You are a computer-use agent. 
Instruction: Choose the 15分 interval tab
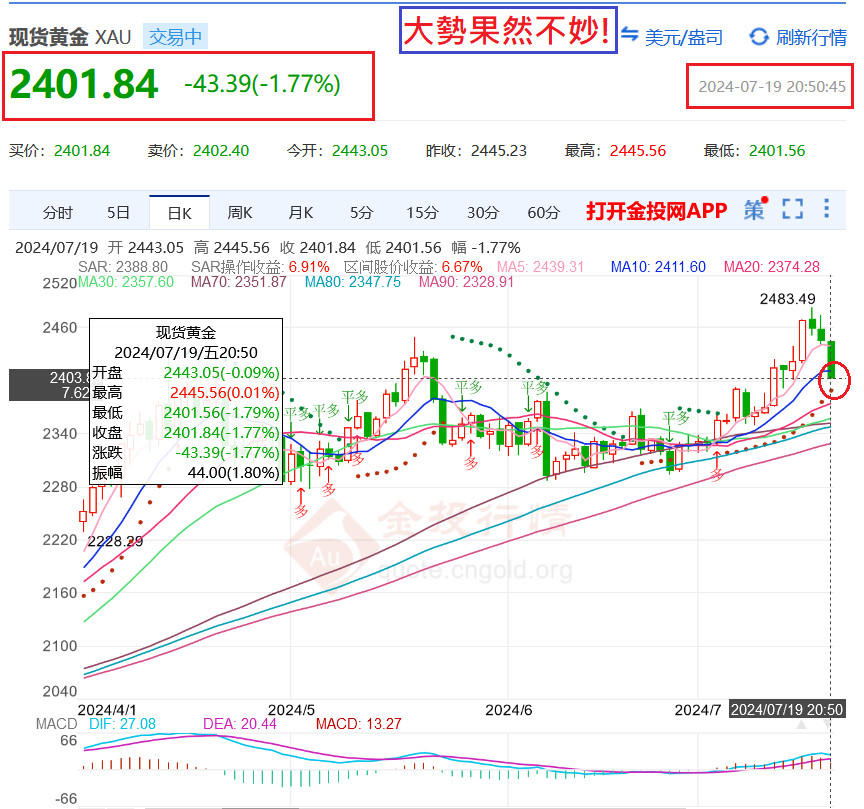(422, 212)
